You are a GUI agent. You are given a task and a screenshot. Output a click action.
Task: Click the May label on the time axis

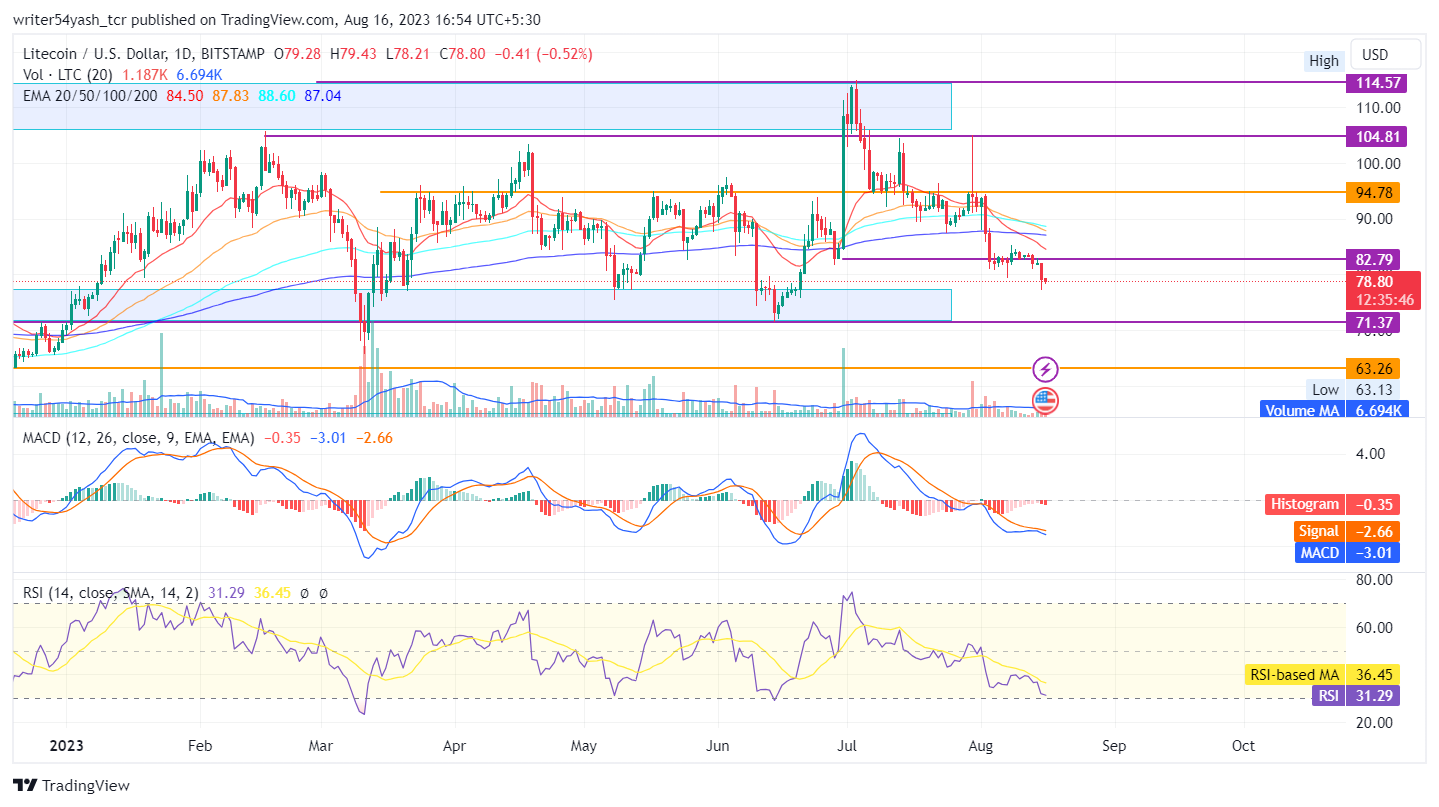[x=584, y=746]
